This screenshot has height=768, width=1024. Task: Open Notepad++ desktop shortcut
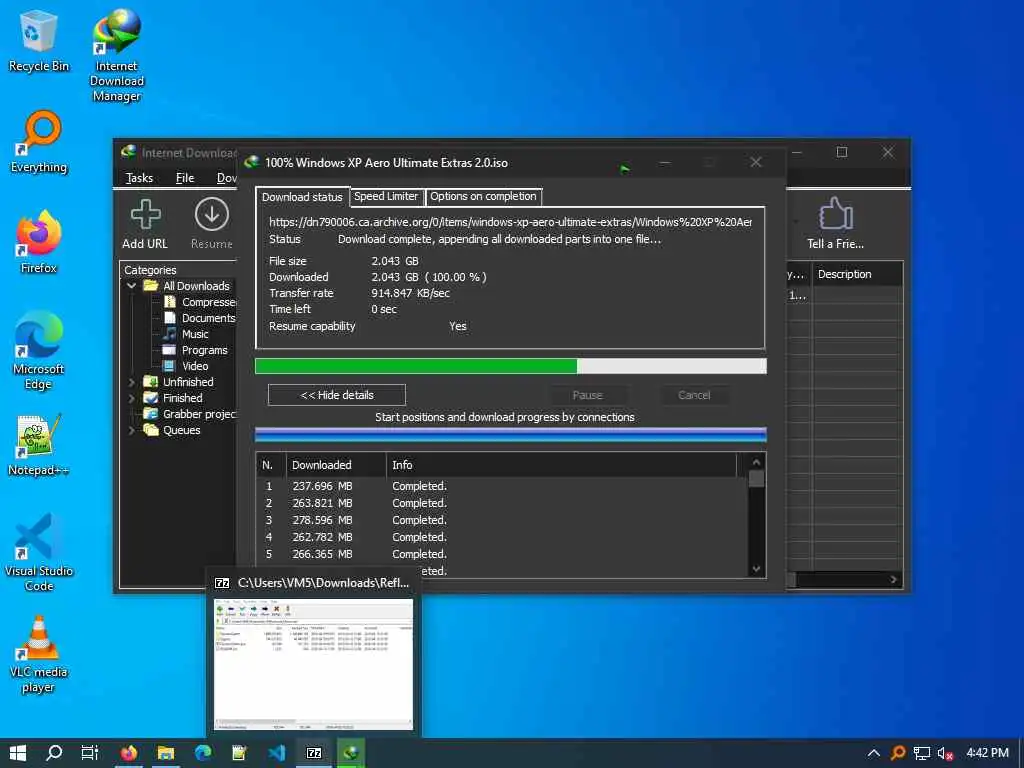[39, 445]
